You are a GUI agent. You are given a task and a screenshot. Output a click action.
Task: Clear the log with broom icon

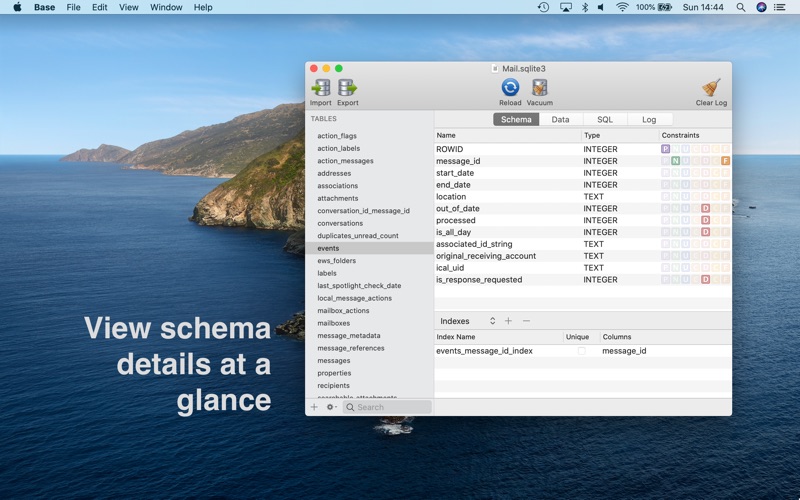pyautogui.click(x=711, y=88)
